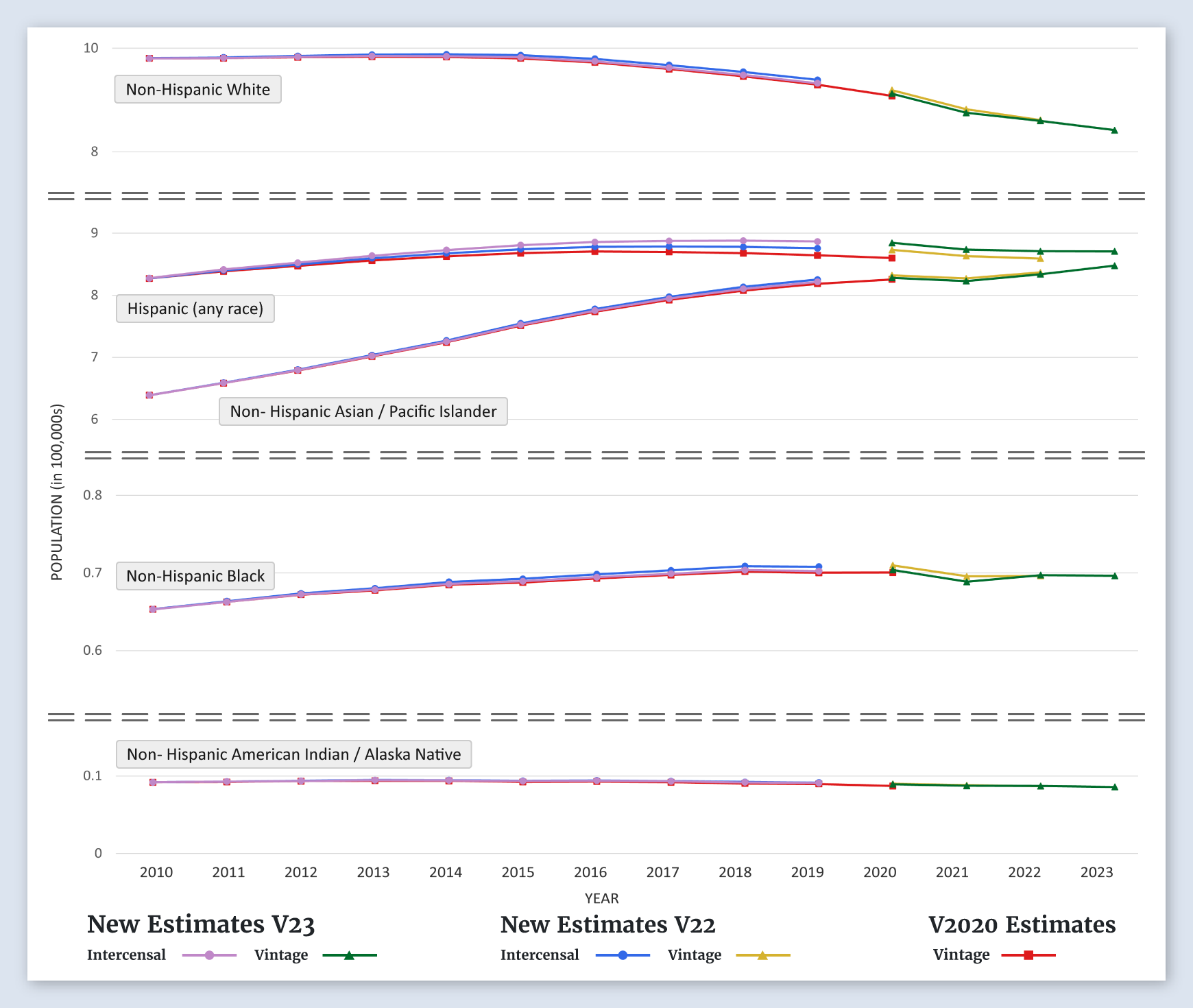Select the Non-Hispanic Black series label
This screenshot has width=1193, height=1008.
[195, 577]
